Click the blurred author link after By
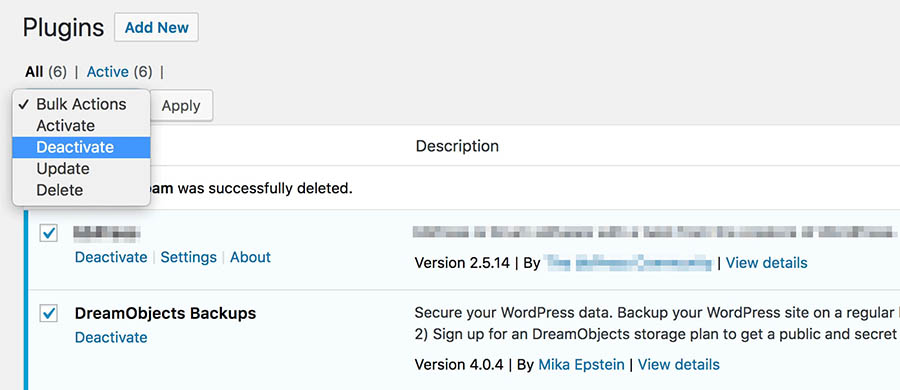This screenshot has width=900, height=390. coord(627,263)
